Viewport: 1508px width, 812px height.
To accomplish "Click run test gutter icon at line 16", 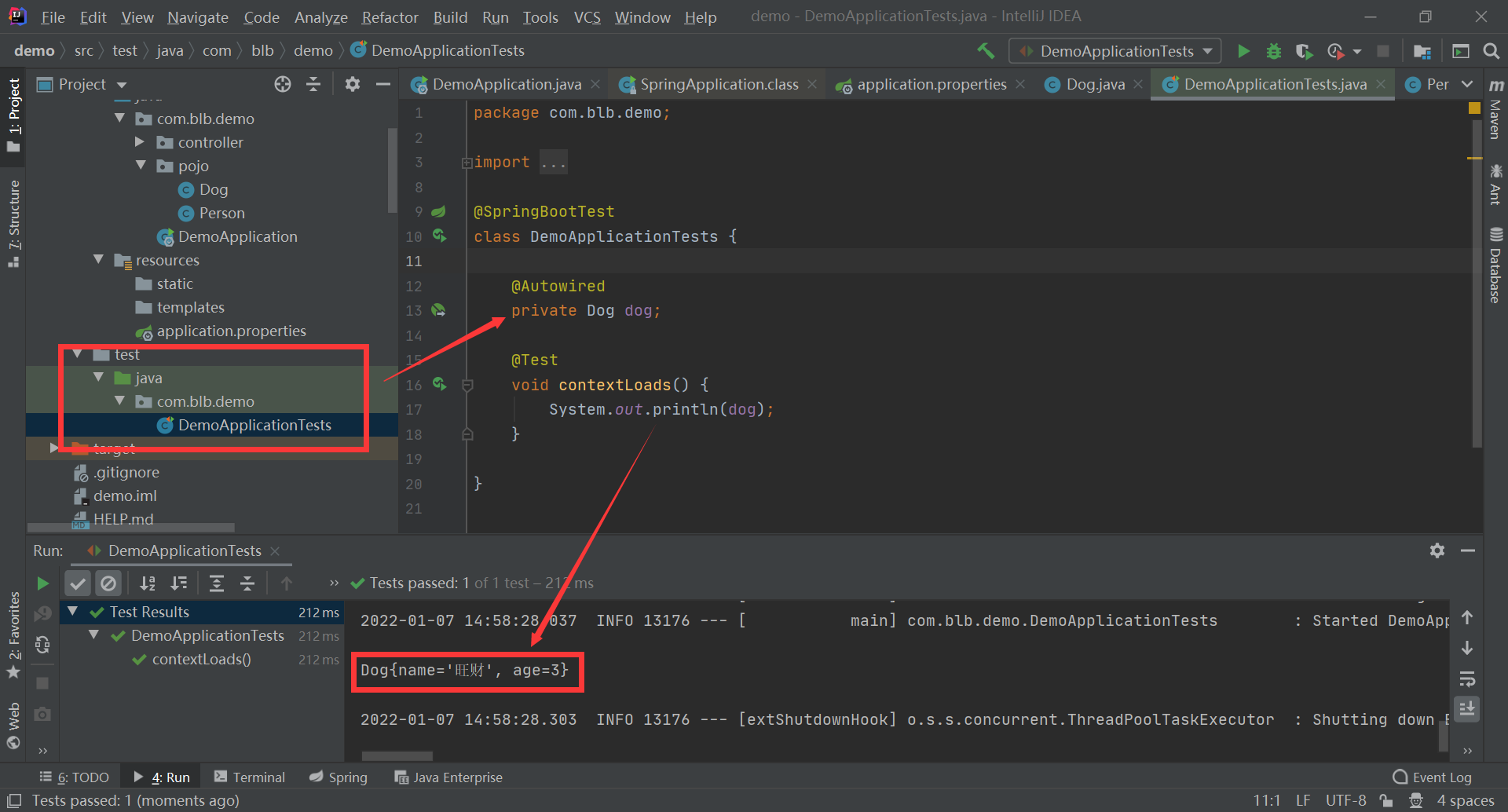I will coord(439,384).
